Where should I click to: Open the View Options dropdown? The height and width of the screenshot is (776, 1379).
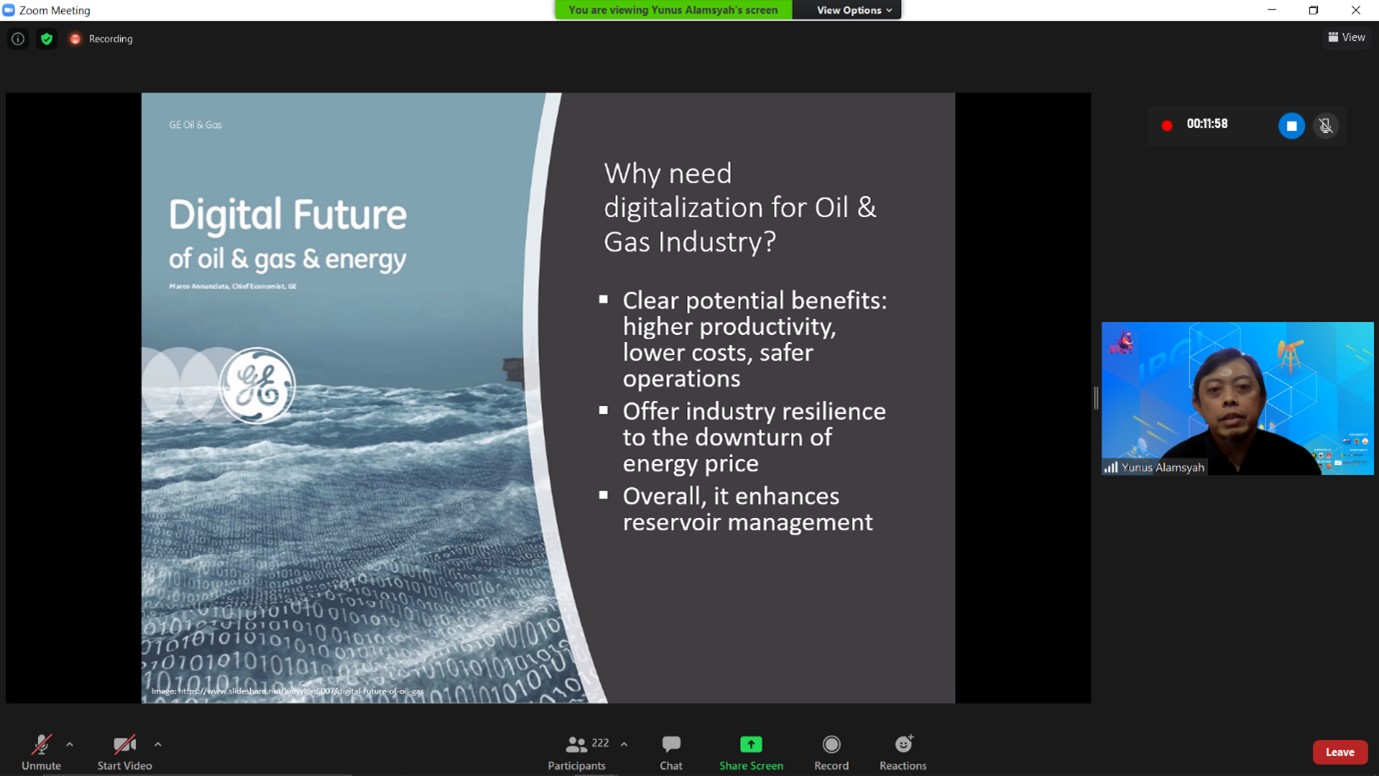coord(853,10)
